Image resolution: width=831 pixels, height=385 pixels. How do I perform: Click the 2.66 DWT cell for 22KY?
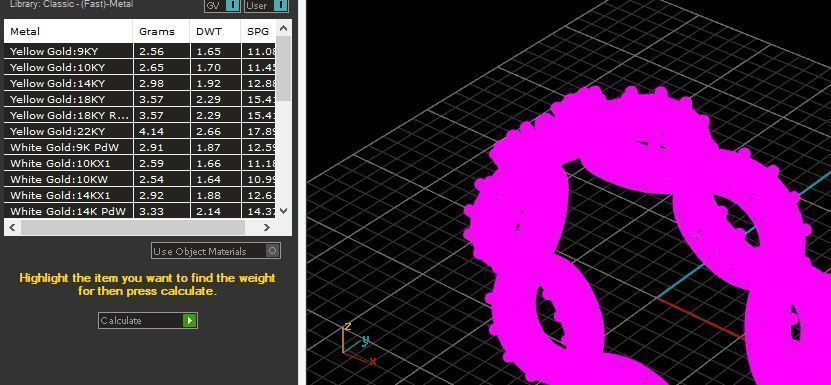pos(215,131)
